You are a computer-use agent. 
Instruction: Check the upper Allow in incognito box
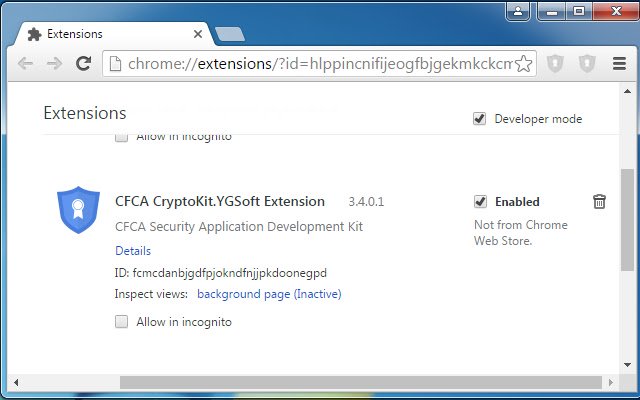pyautogui.click(x=121, y=137)
